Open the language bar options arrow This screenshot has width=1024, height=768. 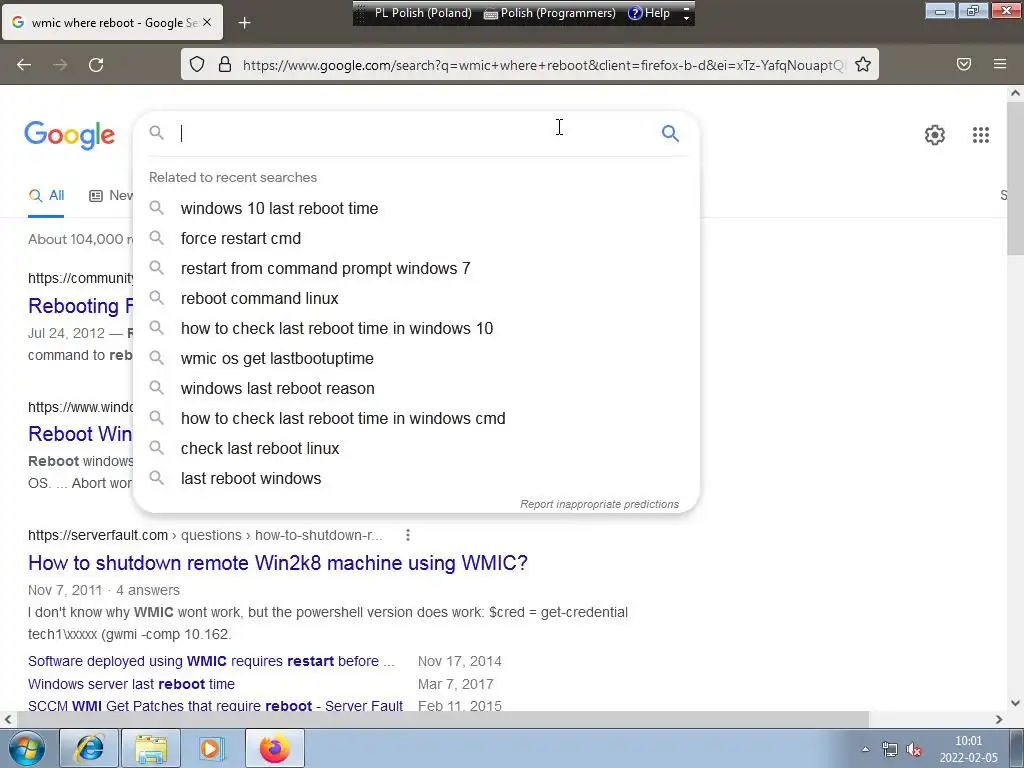[686, 14]
